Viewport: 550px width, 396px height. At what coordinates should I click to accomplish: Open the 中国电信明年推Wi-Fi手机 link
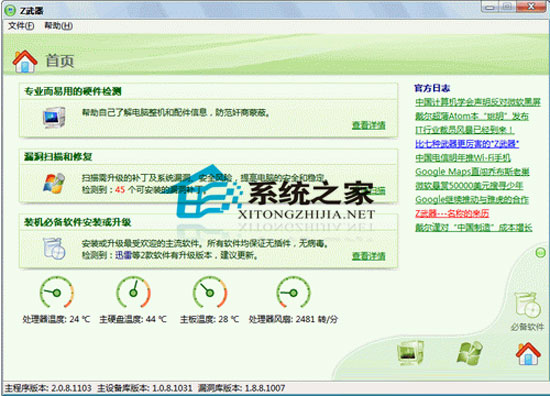[463, 158]
